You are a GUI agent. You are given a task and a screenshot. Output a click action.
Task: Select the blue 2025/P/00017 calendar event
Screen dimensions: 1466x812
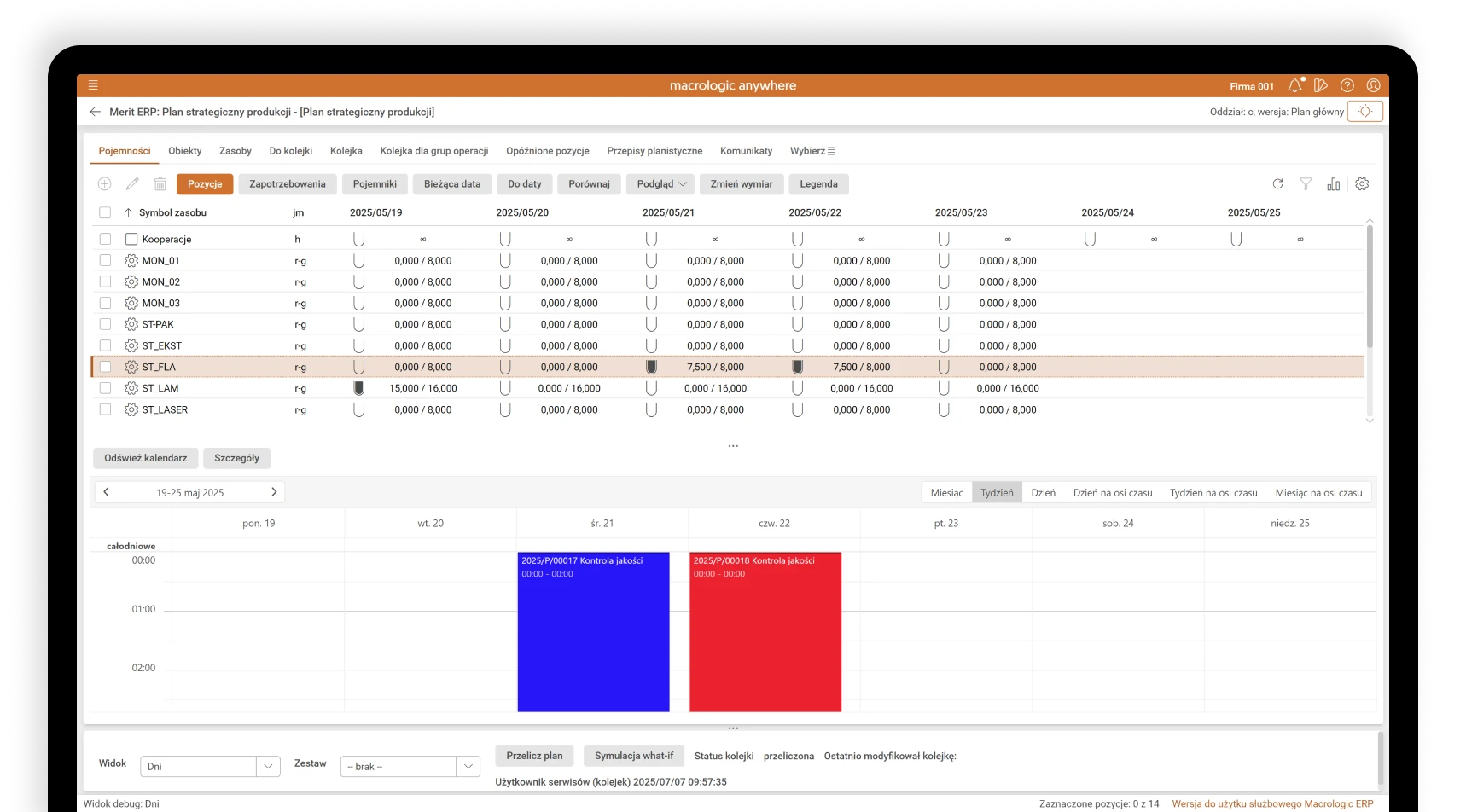pos(593,640)
